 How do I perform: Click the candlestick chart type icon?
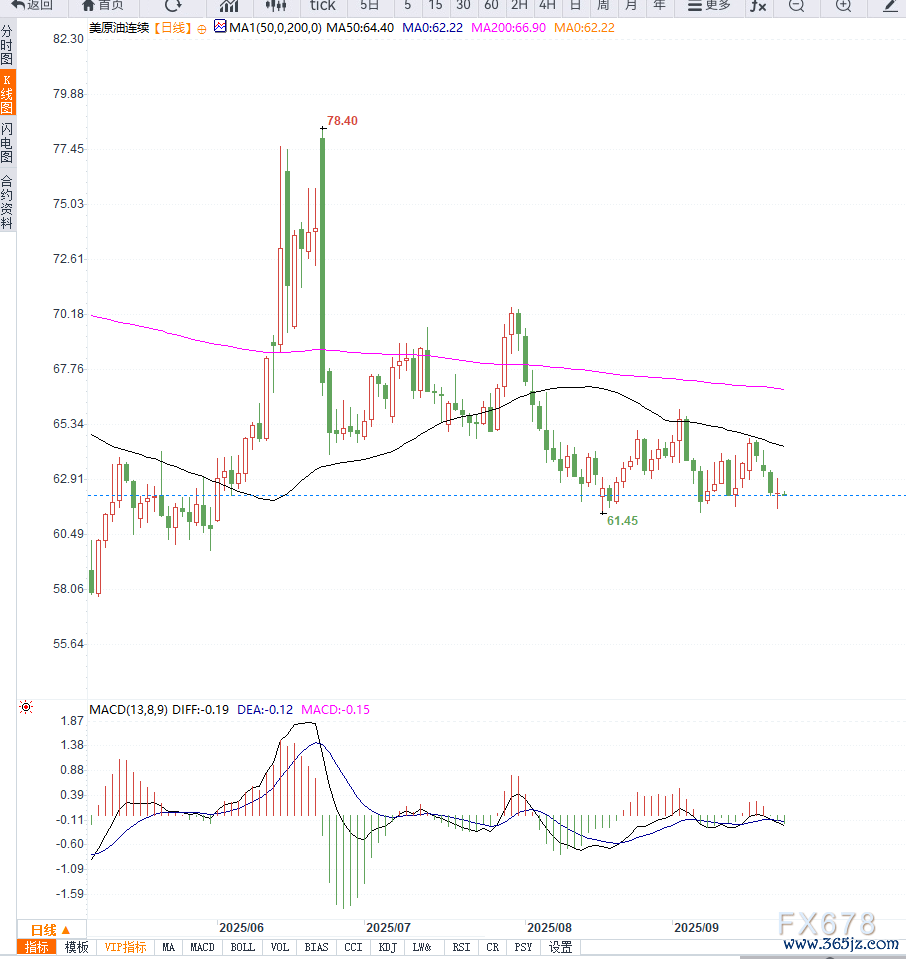(x=276, y=5)
